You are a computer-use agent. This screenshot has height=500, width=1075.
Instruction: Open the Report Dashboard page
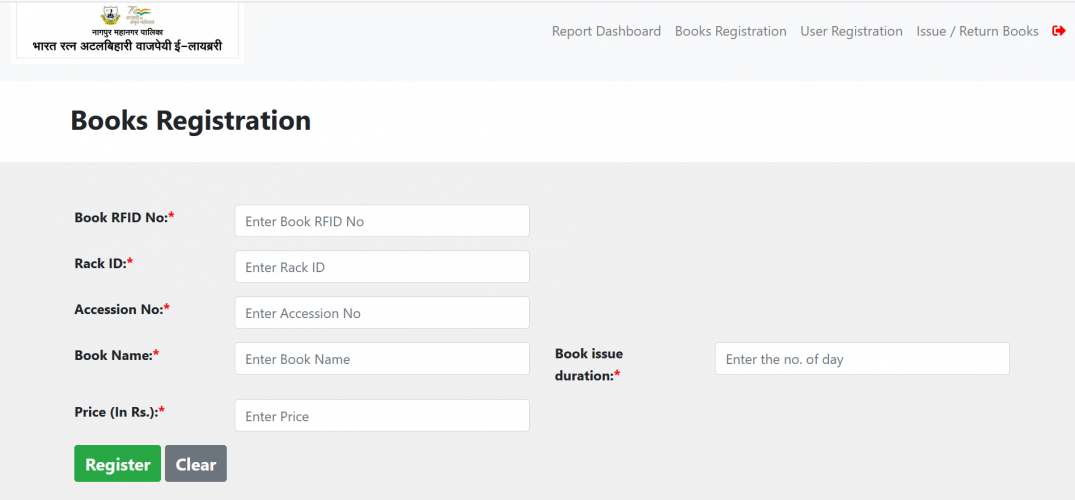(606, 31)
